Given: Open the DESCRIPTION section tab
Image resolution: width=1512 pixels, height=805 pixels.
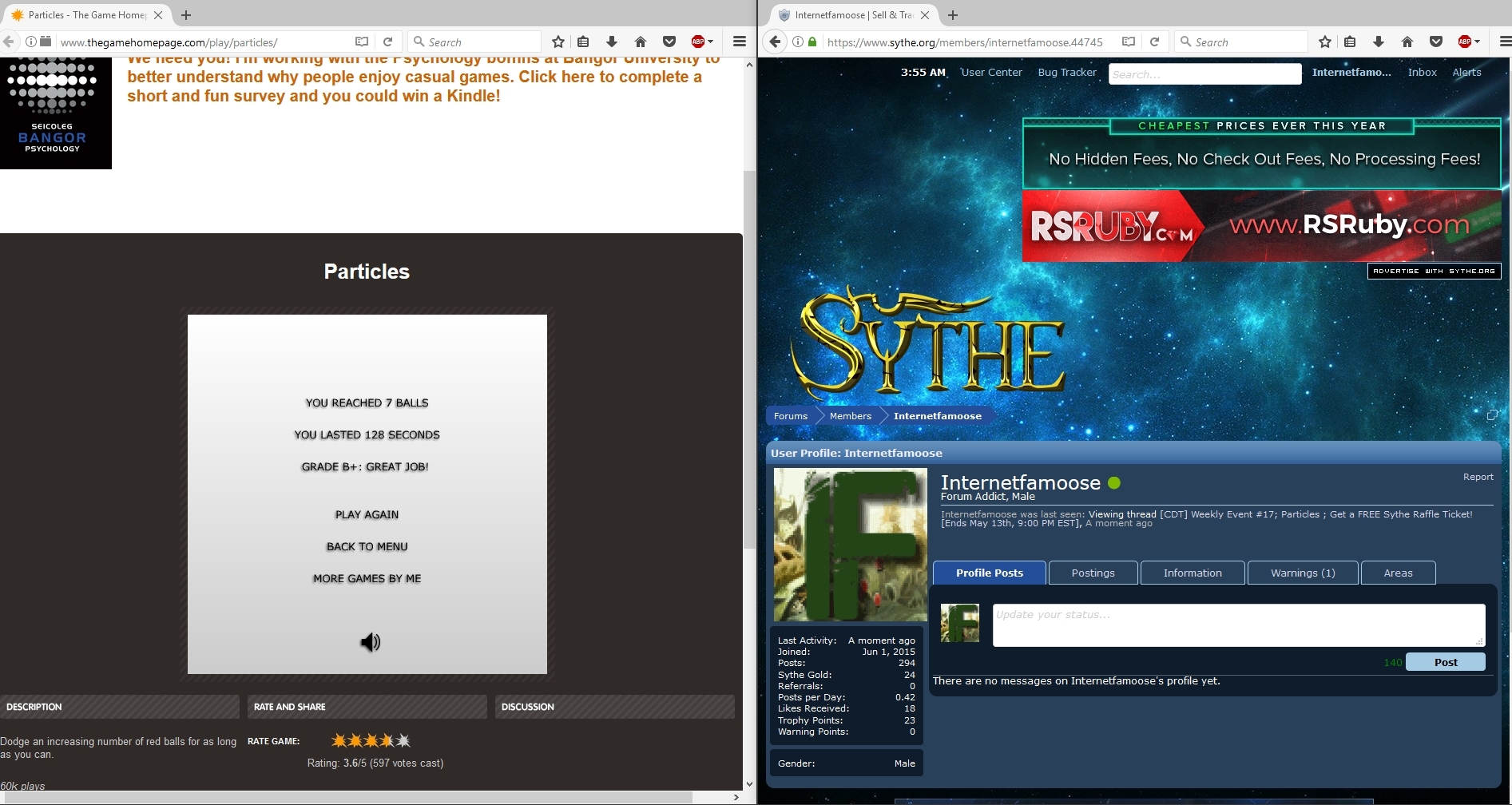Looking at the screenshot, I should tap(120, 707).
